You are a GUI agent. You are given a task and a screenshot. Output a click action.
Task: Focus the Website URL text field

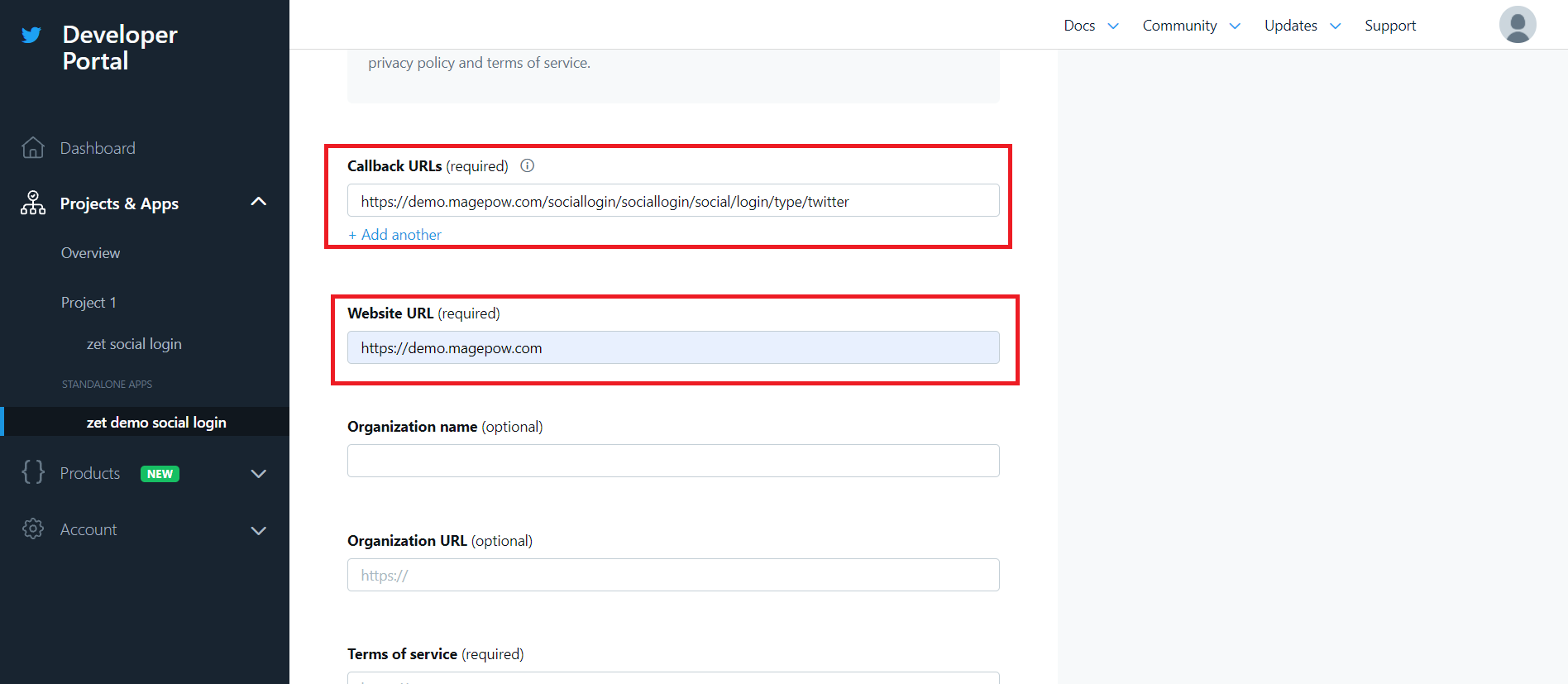(673, 348)
